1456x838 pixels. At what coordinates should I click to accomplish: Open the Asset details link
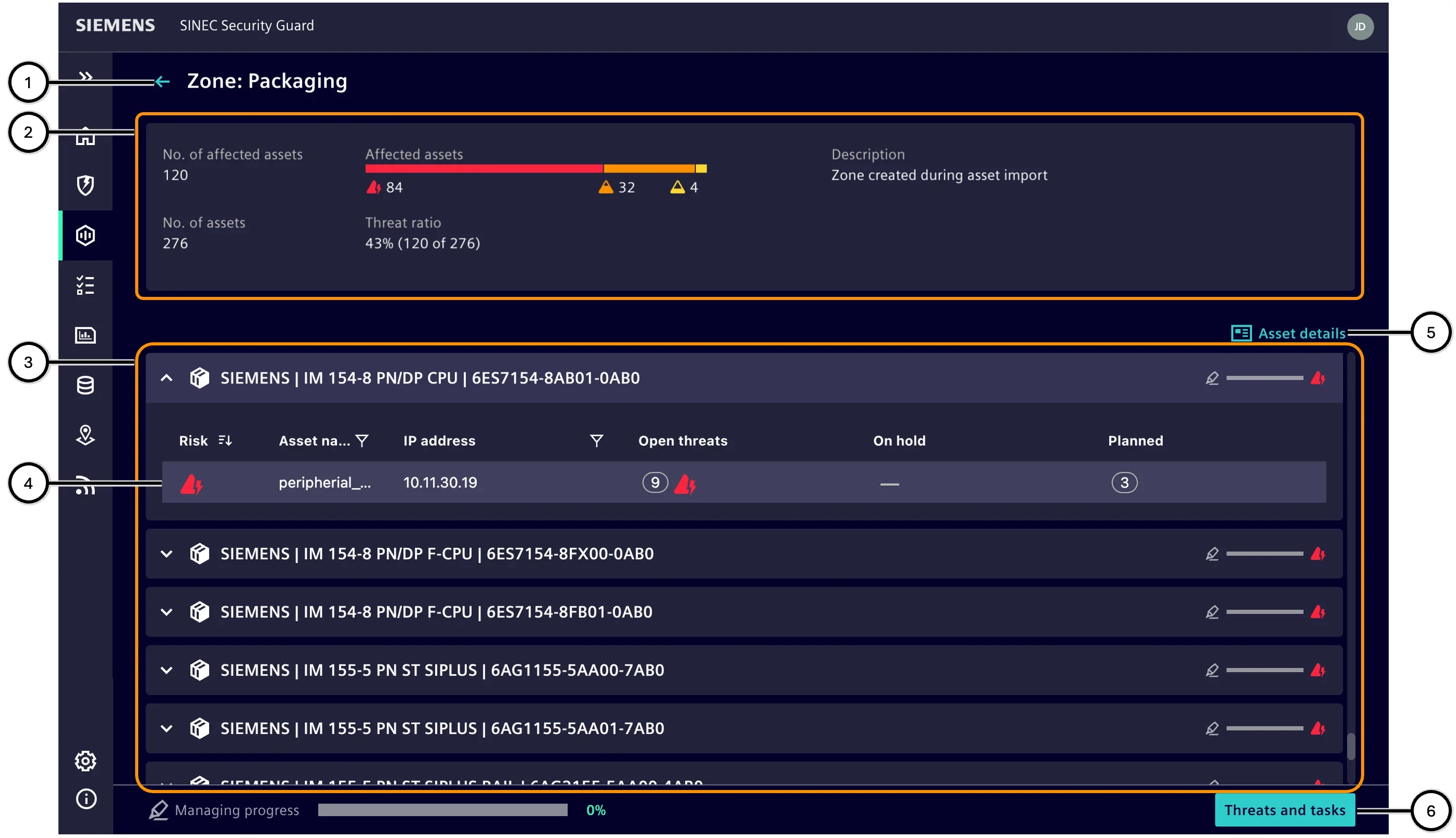pos(1301,333)
